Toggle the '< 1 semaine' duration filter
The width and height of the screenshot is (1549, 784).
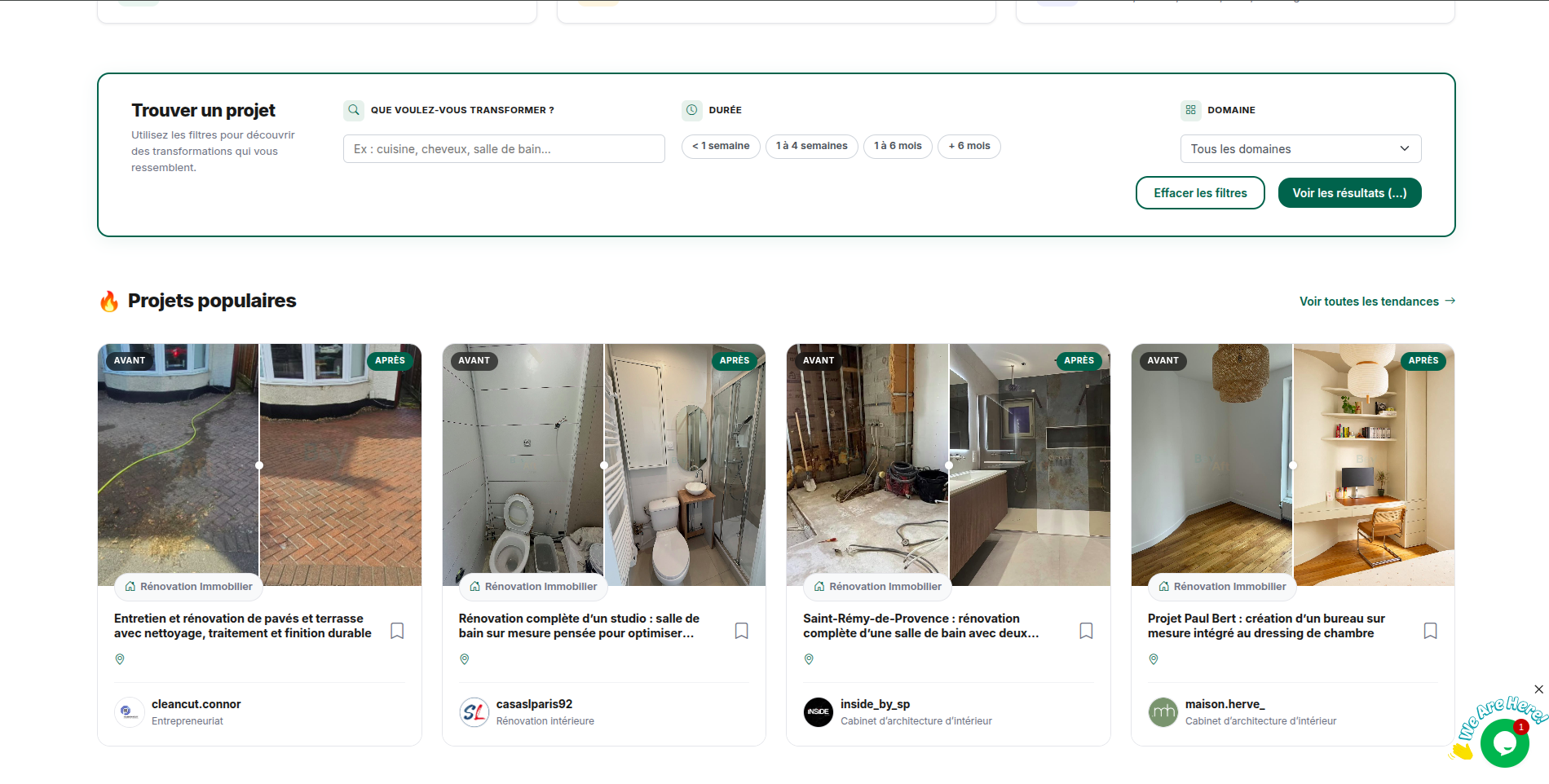[721, 146]
